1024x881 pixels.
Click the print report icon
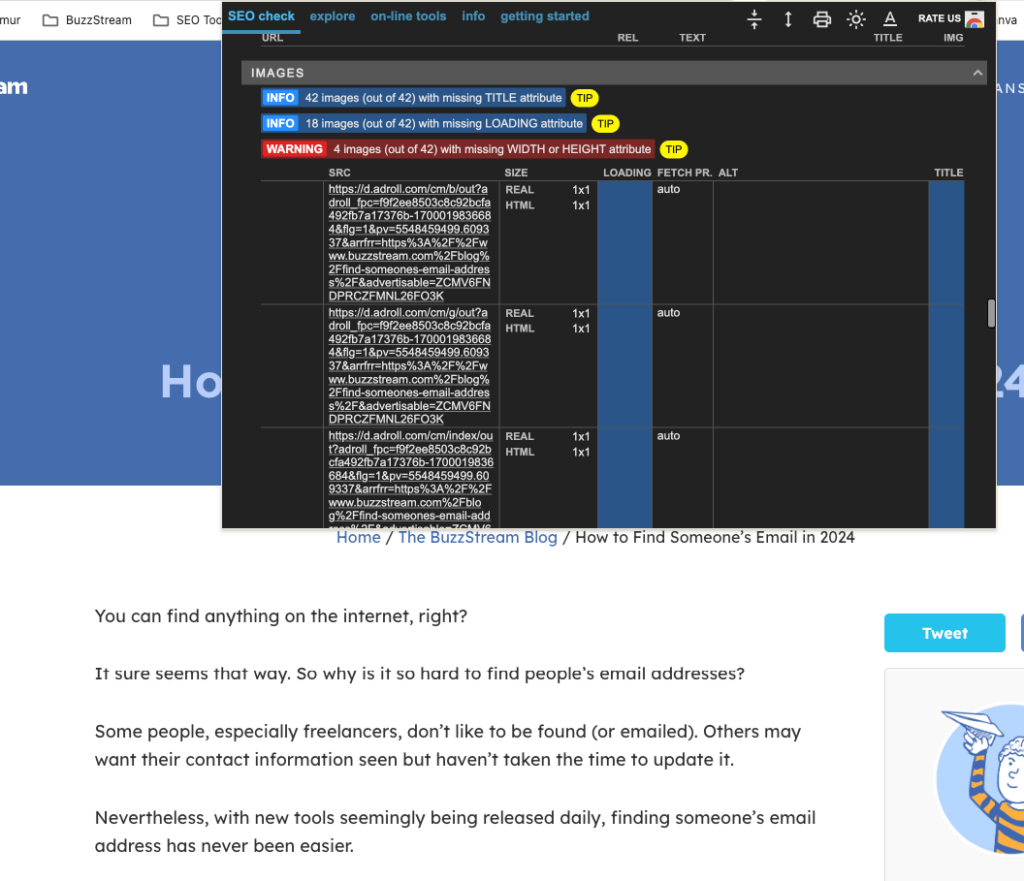(x=821, y=18)
